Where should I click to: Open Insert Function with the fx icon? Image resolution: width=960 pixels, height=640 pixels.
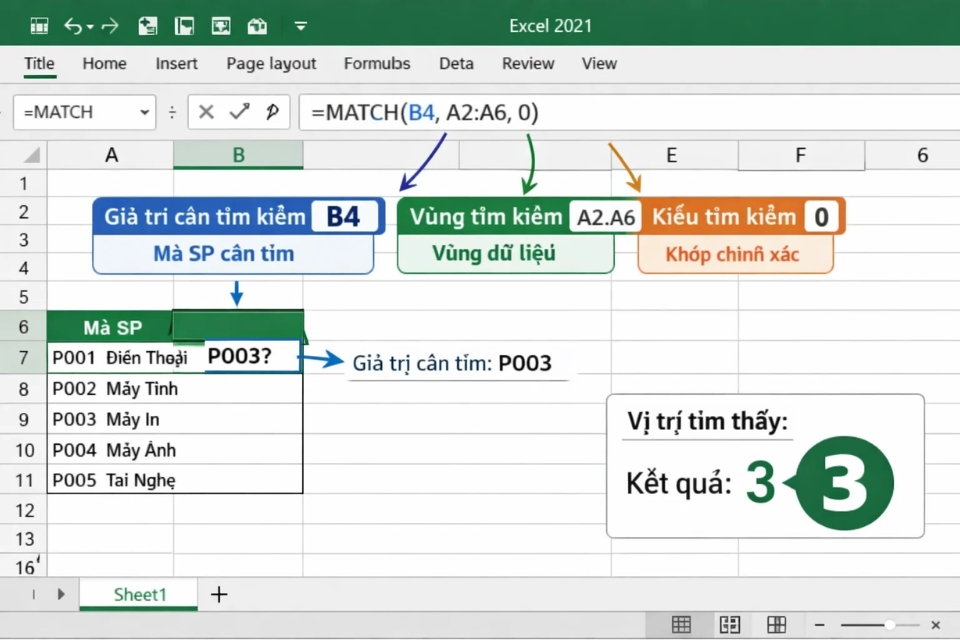(273, 112)
